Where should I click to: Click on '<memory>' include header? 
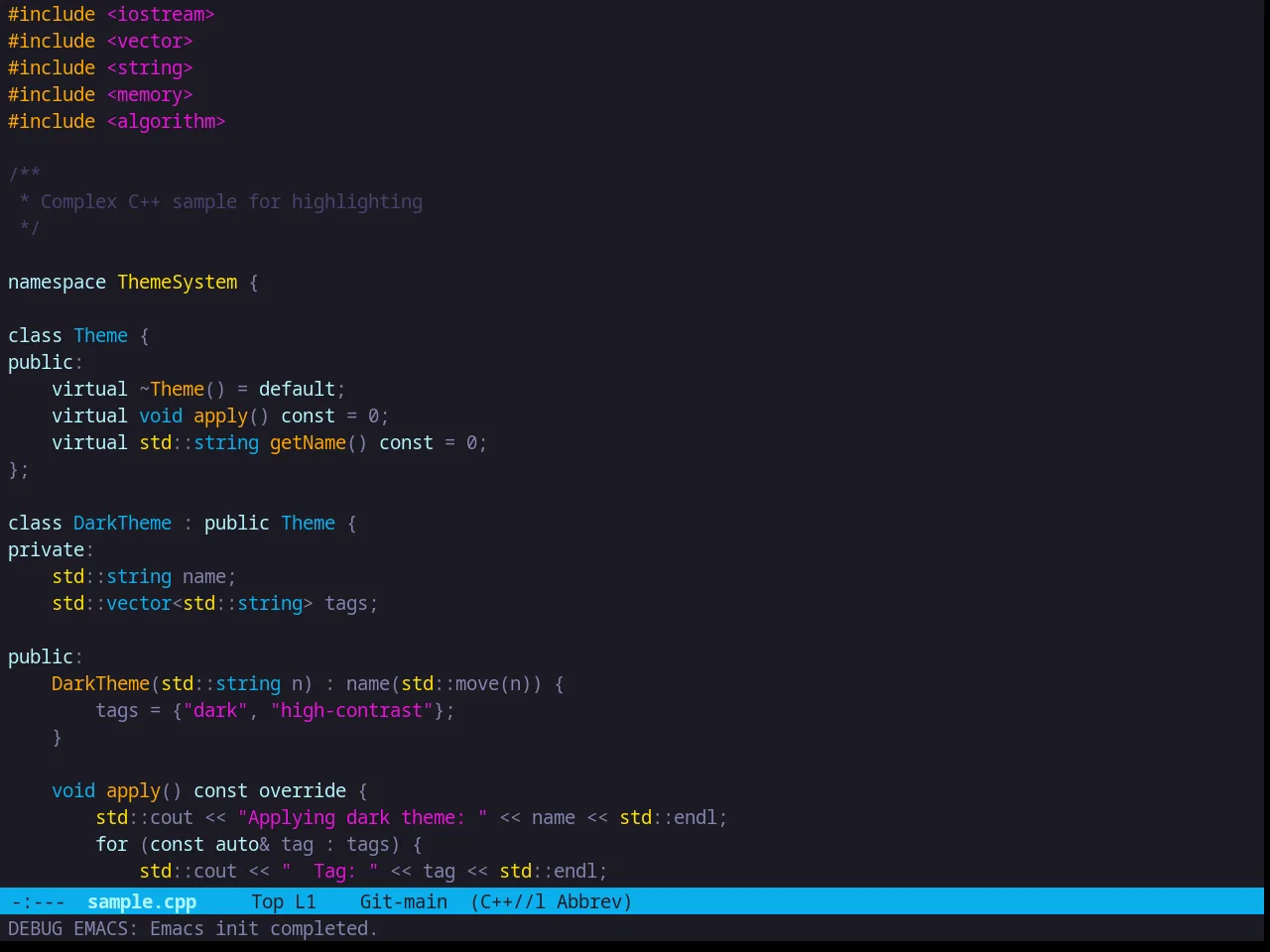pos(150,94)
